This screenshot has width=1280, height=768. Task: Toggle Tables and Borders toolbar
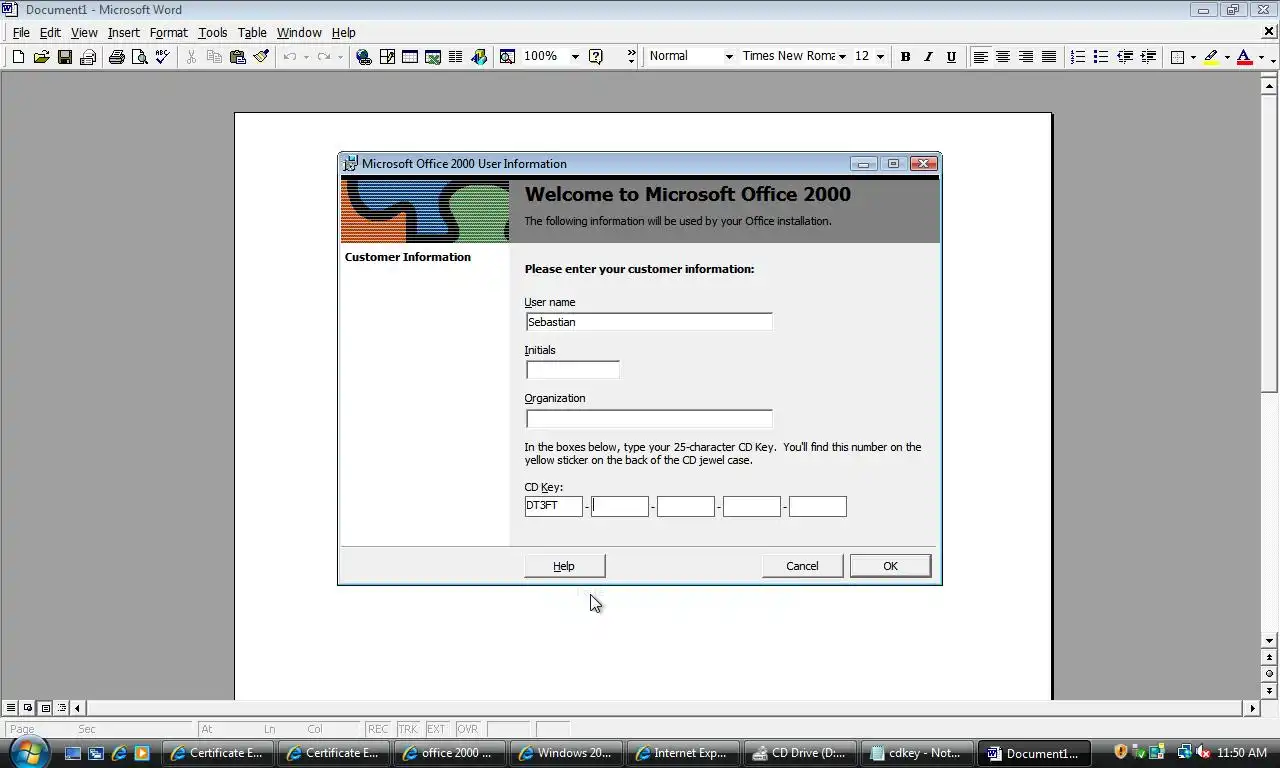[x=387, y=57]
